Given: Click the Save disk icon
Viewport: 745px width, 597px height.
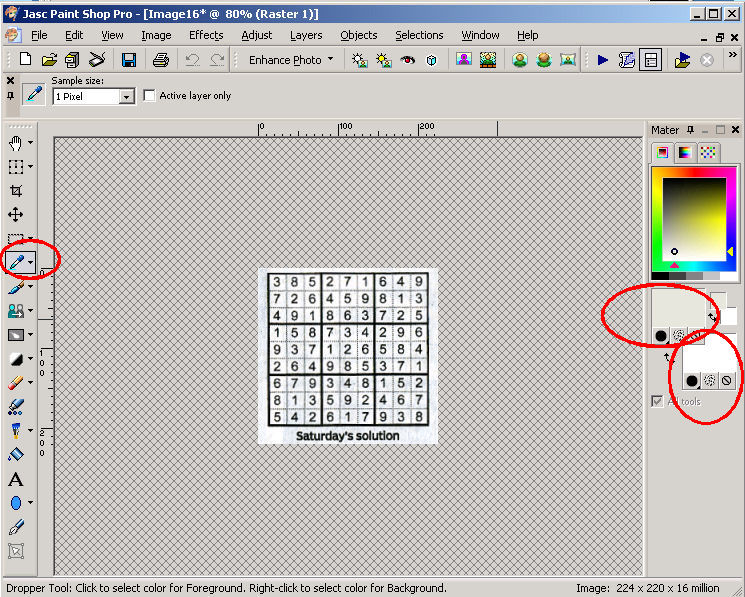Looking at the screenshot, I should tap(129, 60).
